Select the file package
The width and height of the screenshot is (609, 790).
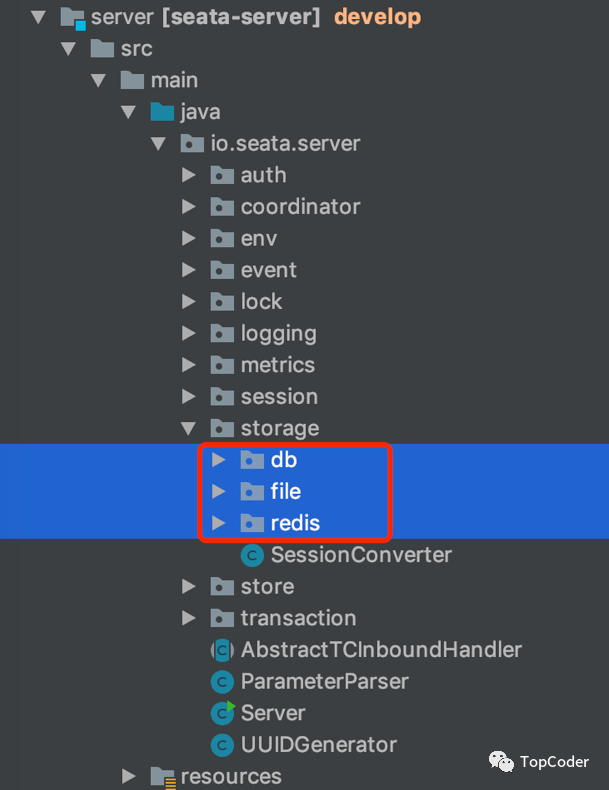pos(285,491)
